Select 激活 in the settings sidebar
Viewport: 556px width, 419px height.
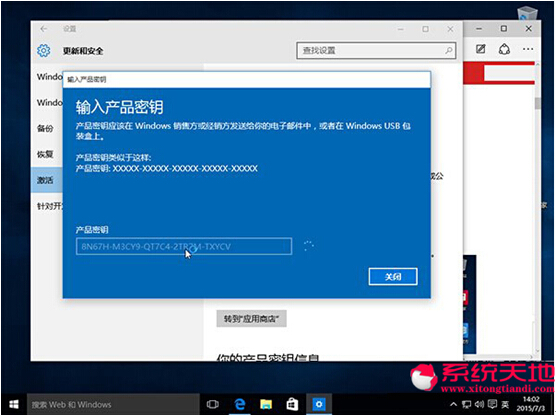point(46,180)
